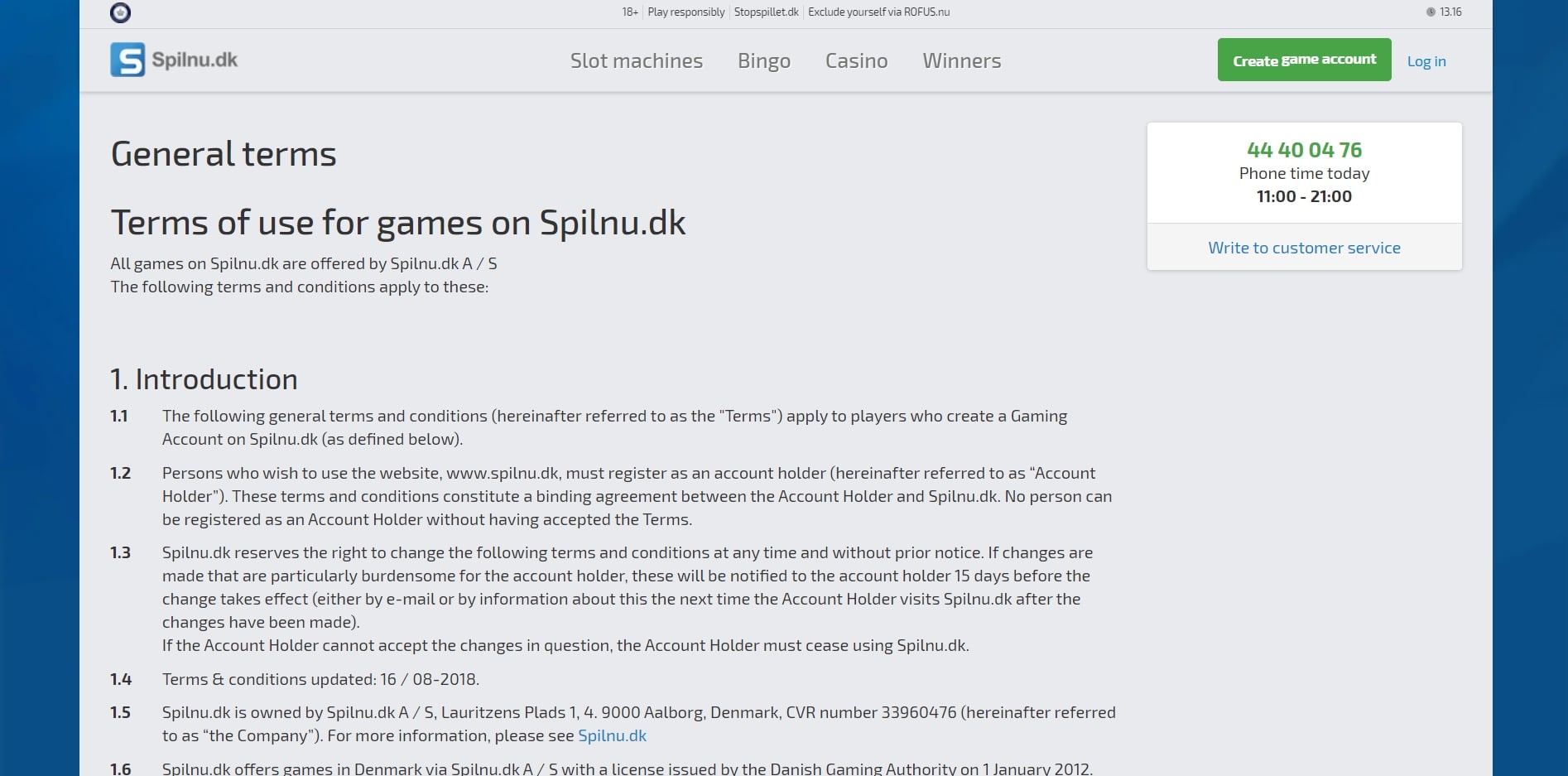The width and height of the screenshot is (1568, 776).
Task: Open the Slot machines menu
Action: (636, 60)
